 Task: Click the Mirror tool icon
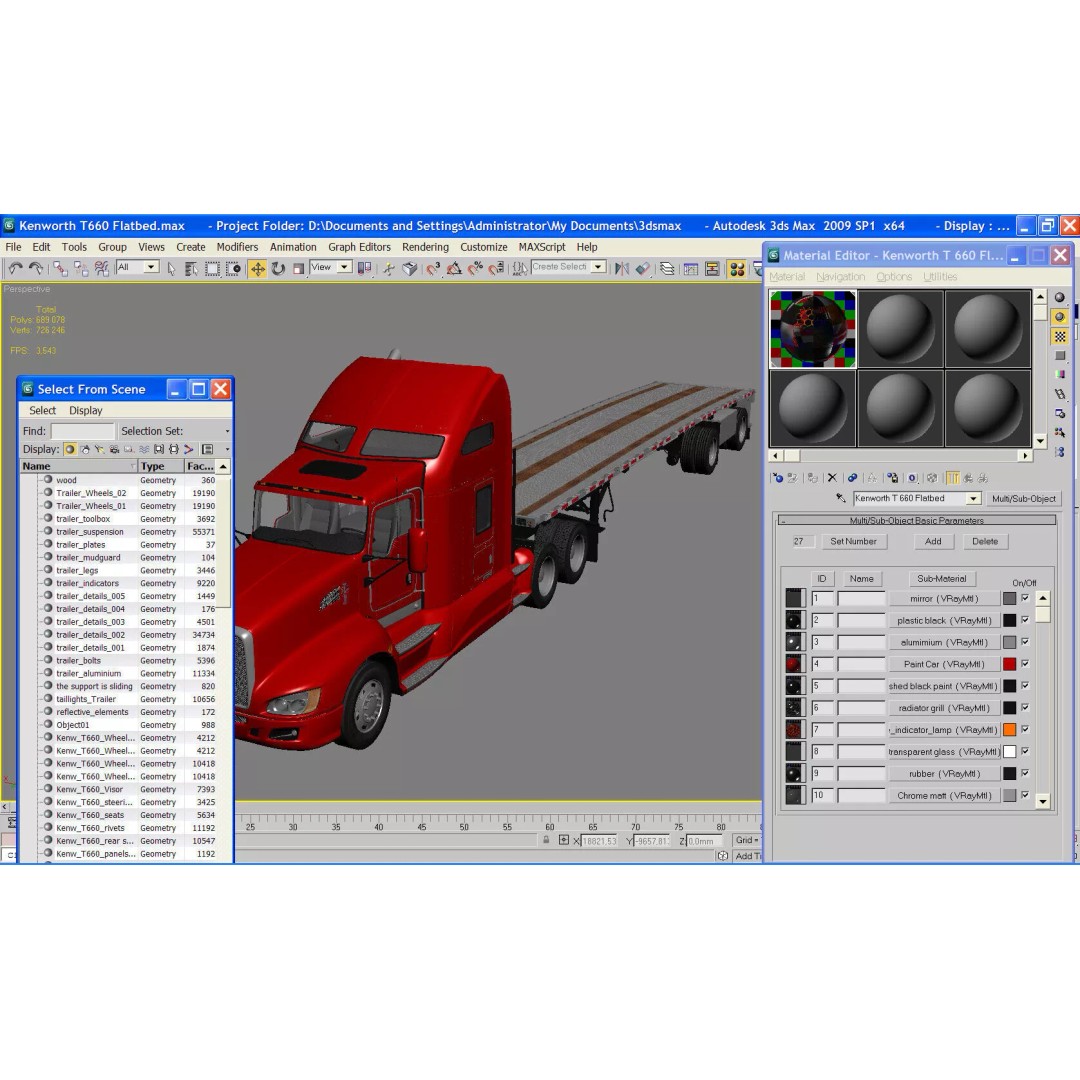click(x=622, y=269)
